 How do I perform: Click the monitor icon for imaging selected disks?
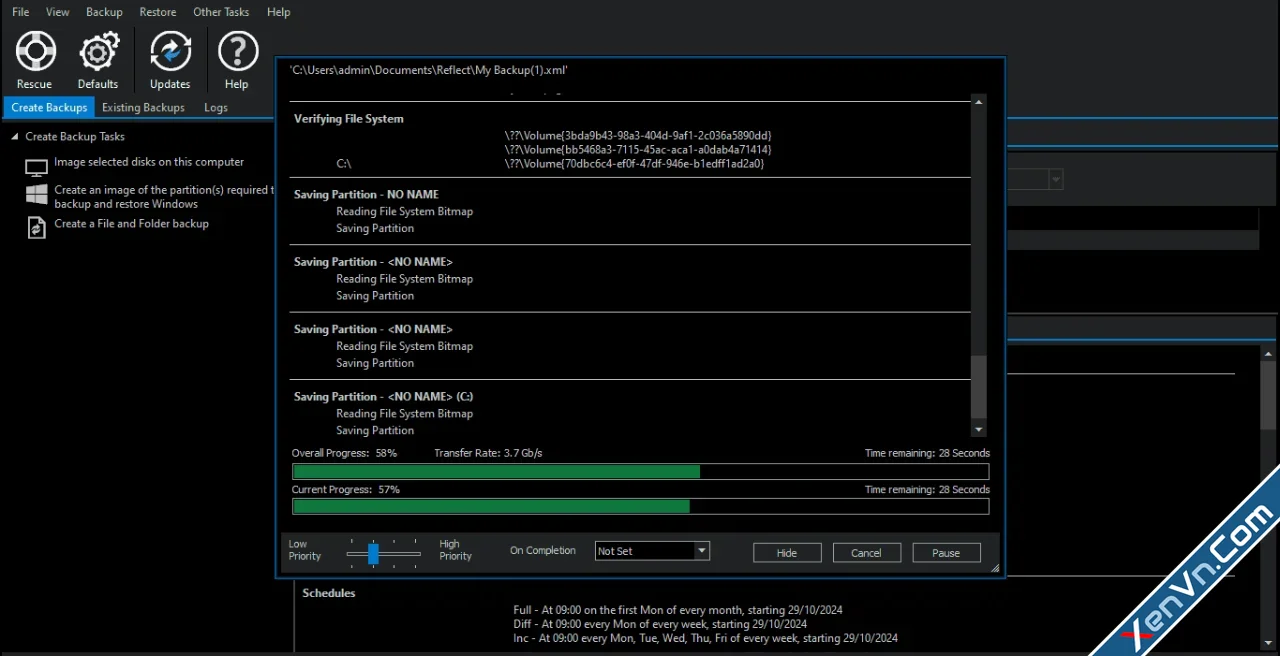point(37,167)
